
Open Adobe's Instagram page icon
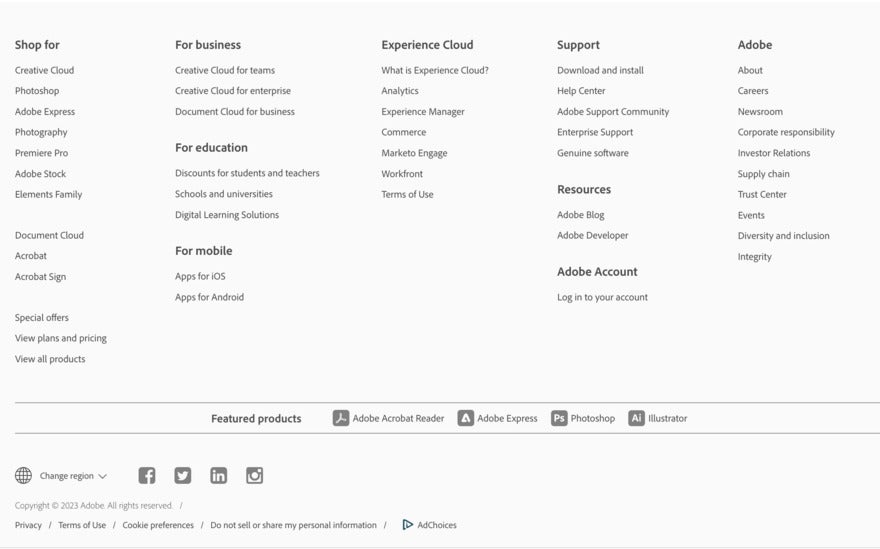tap(254, 475)
